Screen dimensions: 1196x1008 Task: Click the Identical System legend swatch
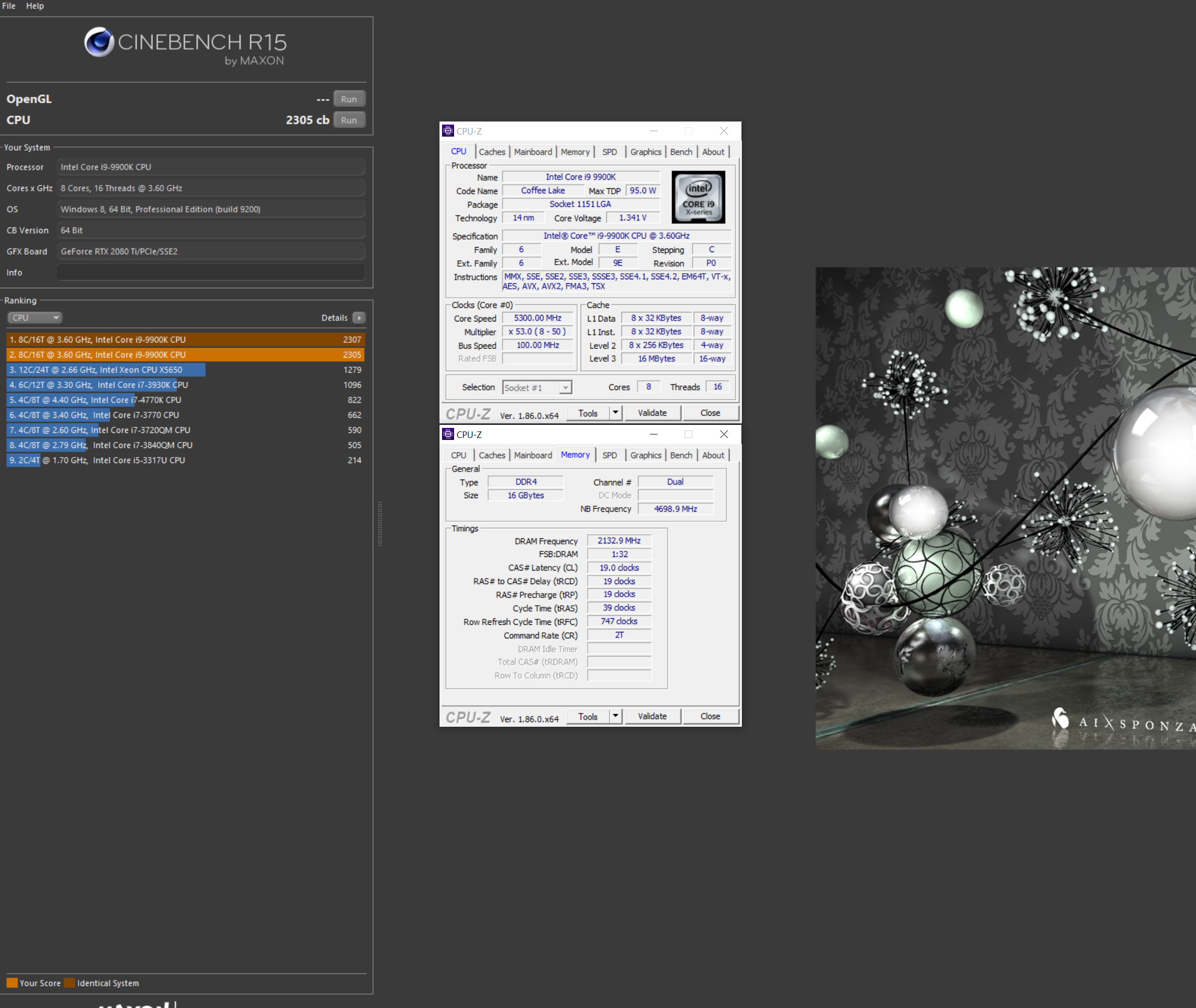[70, 983]
